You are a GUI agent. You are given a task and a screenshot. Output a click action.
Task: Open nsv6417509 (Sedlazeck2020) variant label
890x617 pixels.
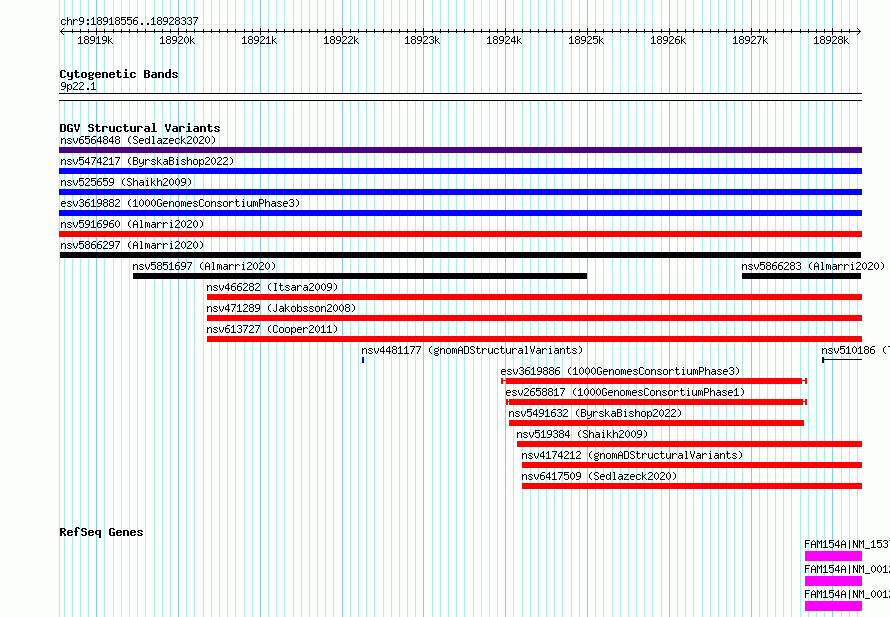[599, 476]
